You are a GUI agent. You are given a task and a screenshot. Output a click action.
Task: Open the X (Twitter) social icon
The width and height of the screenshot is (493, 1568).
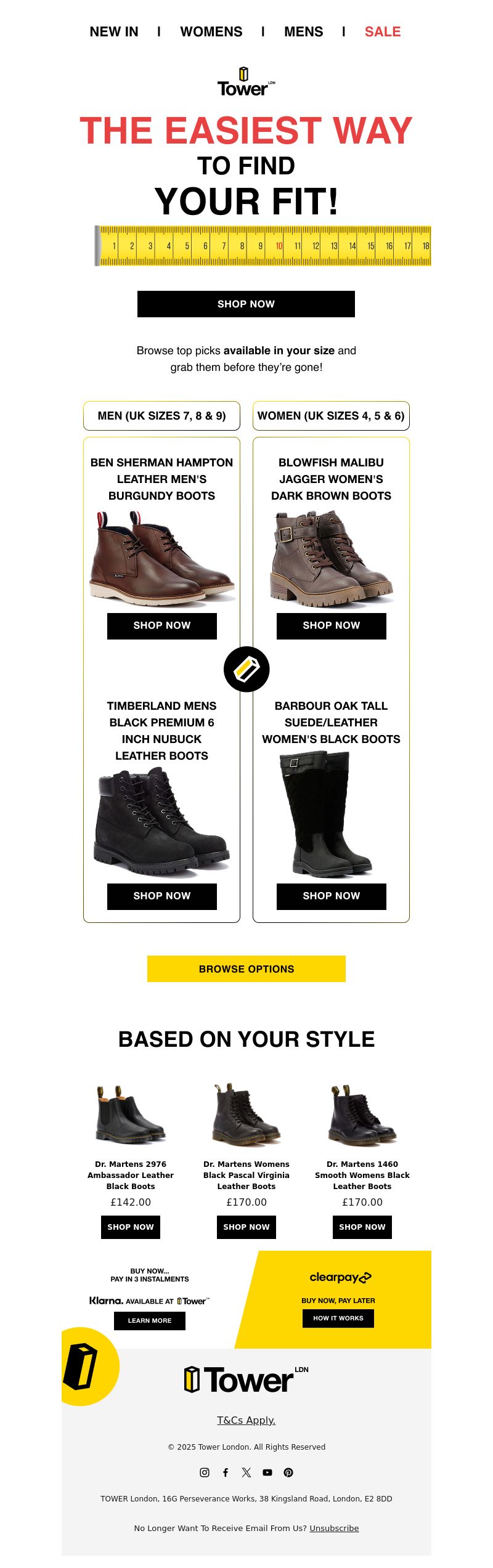point(246,1472)
